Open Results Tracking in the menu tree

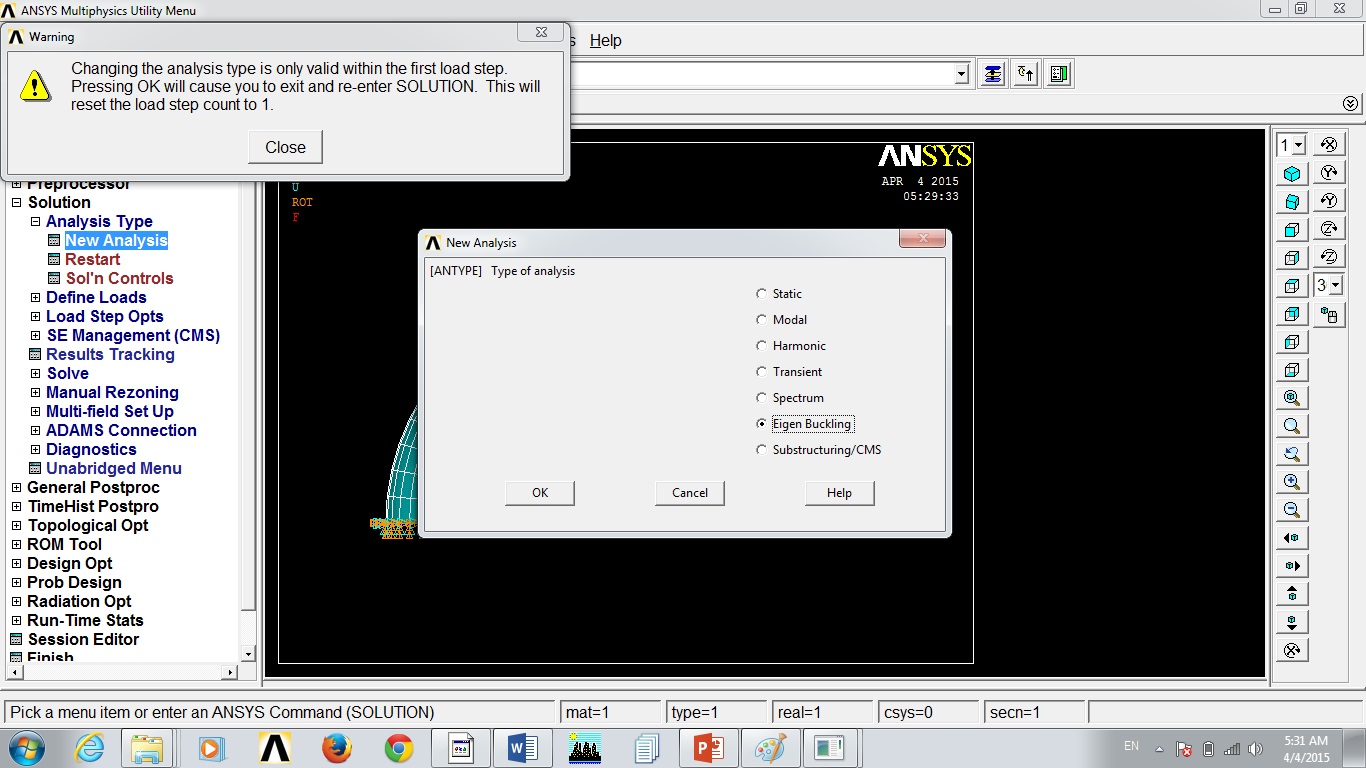(110, 355)
